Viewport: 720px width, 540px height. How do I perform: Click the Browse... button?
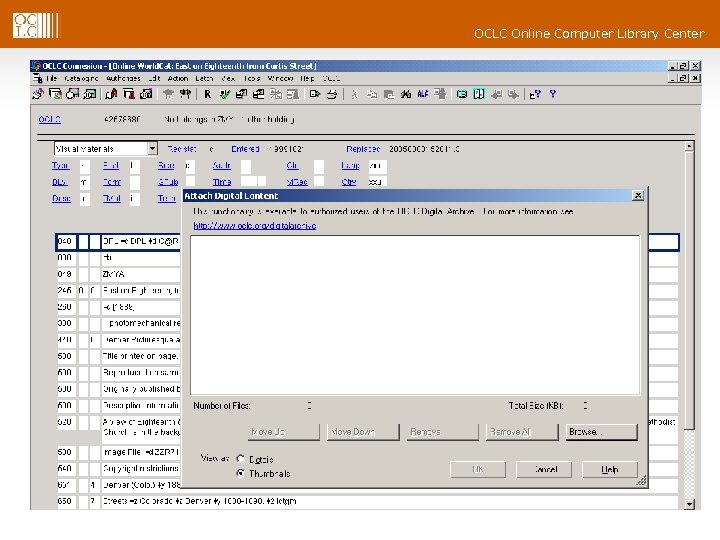[602, 432]
